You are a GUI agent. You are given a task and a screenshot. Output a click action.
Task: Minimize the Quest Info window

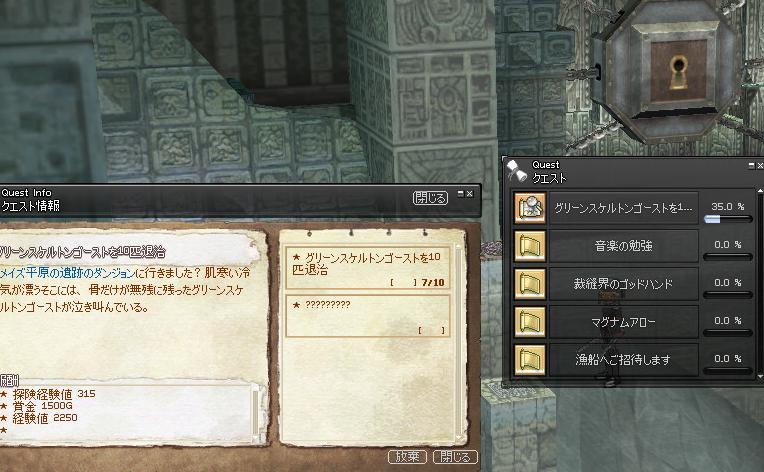coord(460,194)
